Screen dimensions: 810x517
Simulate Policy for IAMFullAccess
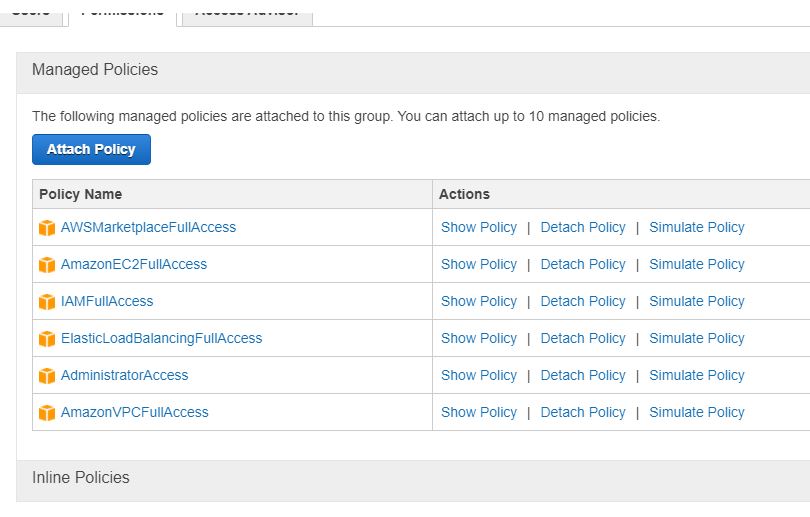click(x=696, y=301)
